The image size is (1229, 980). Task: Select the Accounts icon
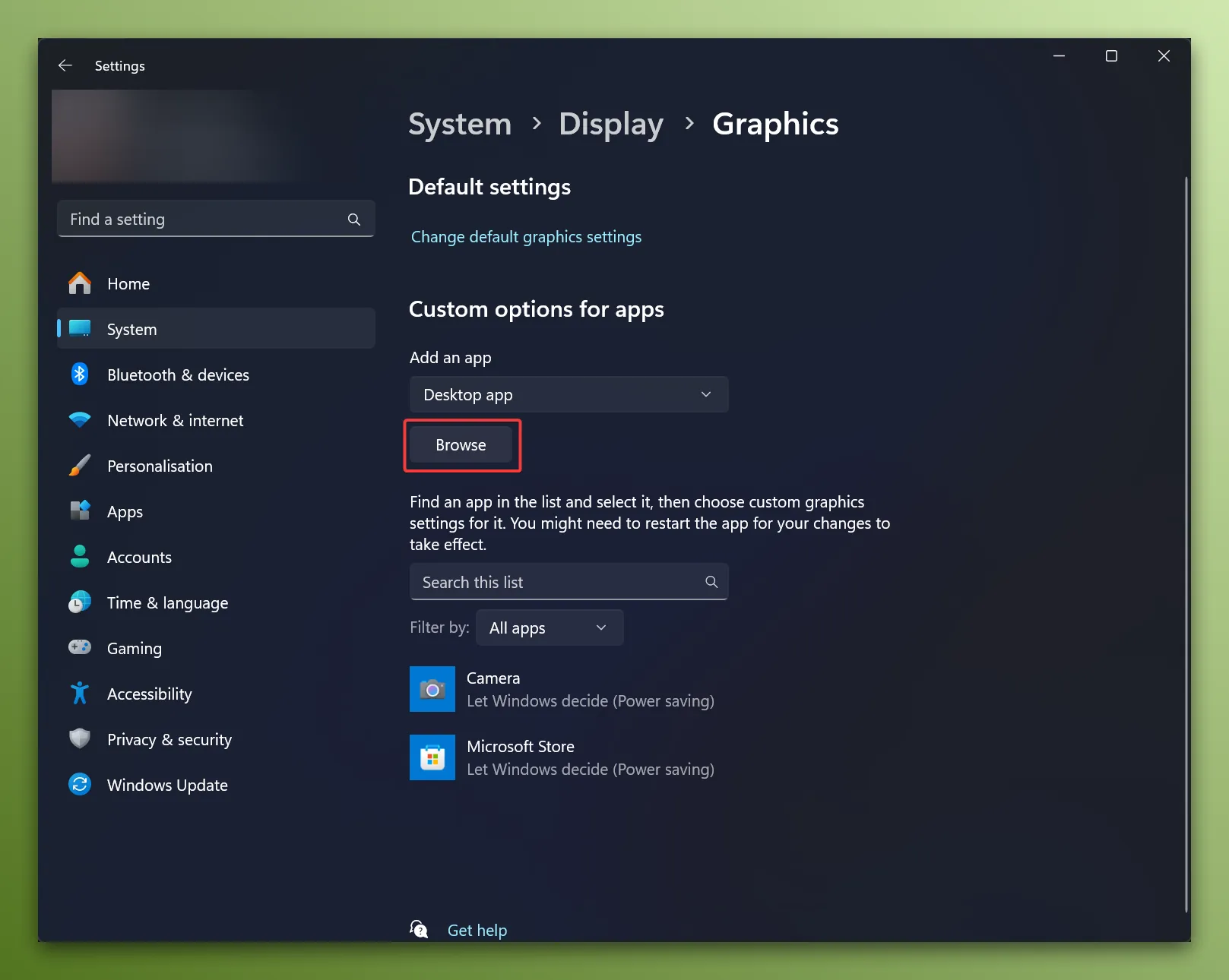(x=79, y=557)
